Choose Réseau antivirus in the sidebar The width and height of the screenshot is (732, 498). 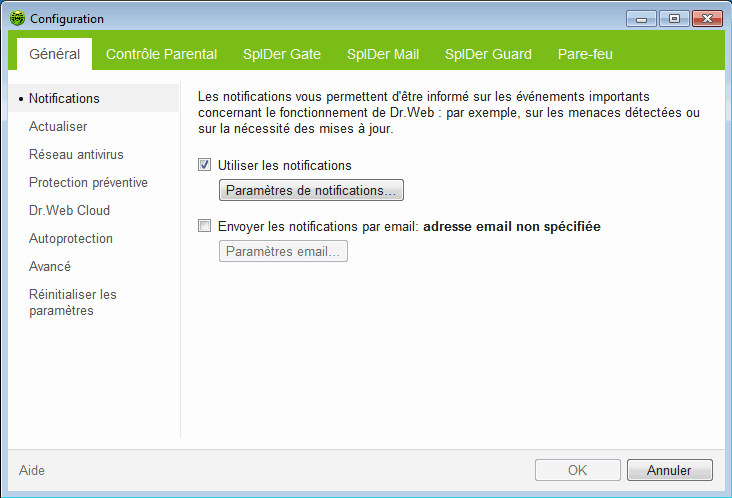(x=76, y=155)
